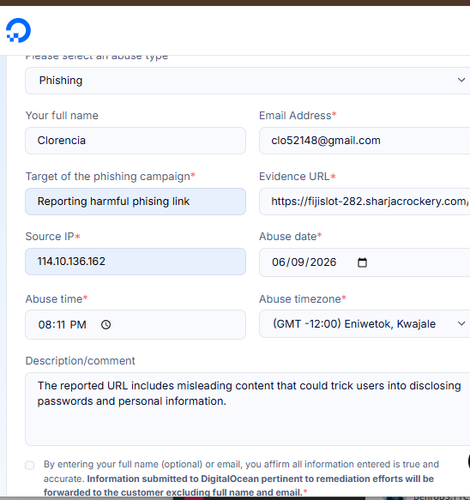Open the Phishing abuse type dropdown
Screen dimensions: 470x500
[x=247, y=80]
